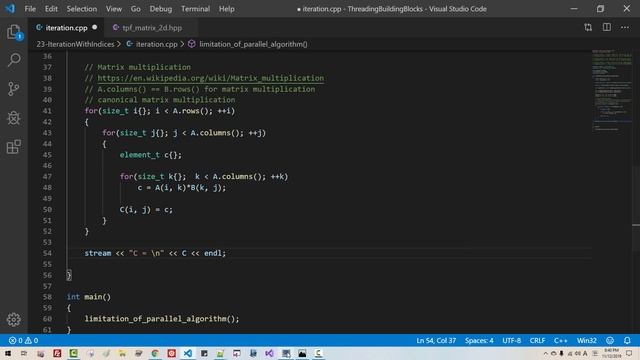Screen dimensions: 640x360
Task: Open the Source Control view
Action: (x=13, y=89)
